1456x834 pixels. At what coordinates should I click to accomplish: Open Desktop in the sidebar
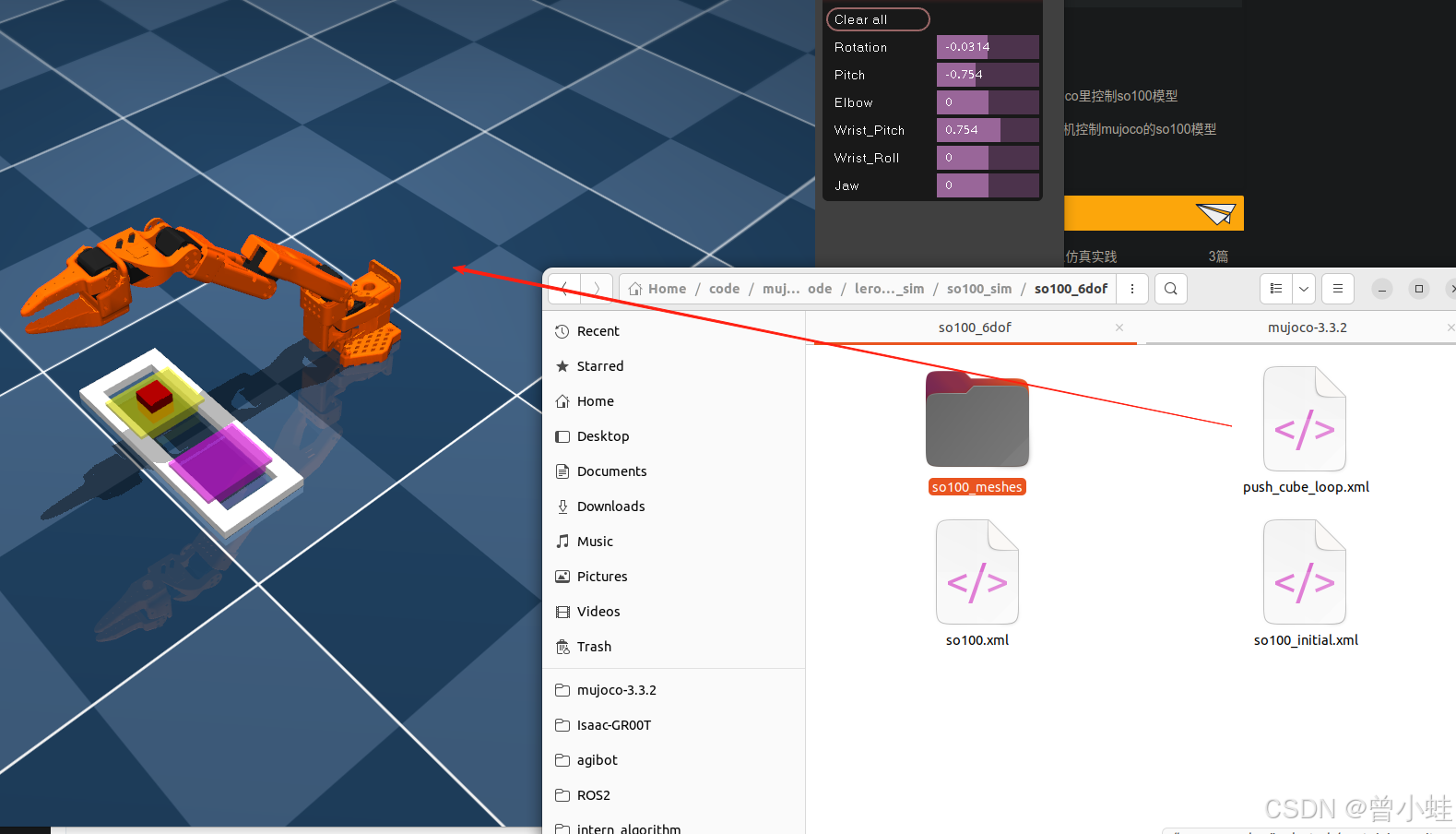[673, 436]
